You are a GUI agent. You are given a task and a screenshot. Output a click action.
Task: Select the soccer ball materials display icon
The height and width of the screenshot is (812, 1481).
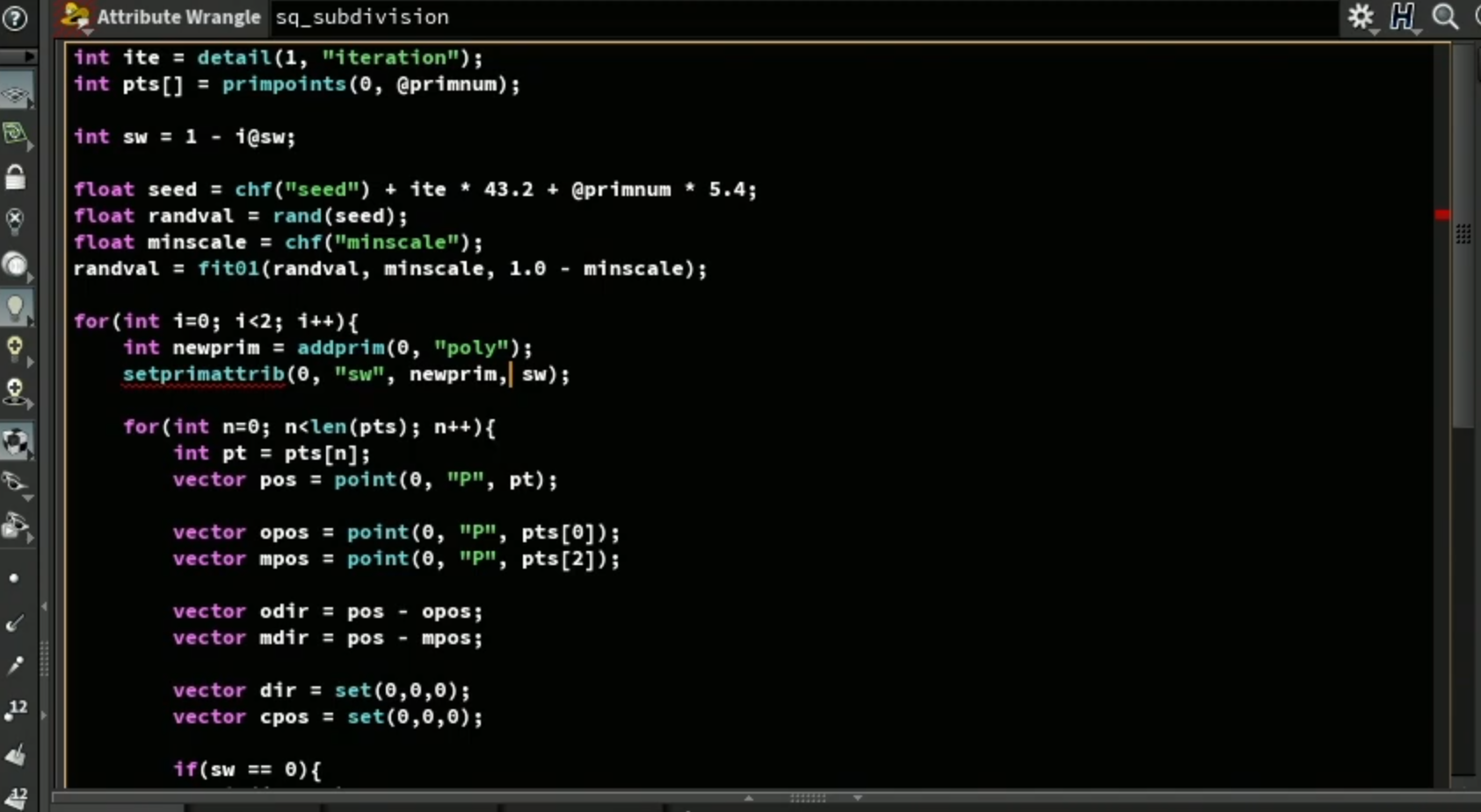[16, 441]
